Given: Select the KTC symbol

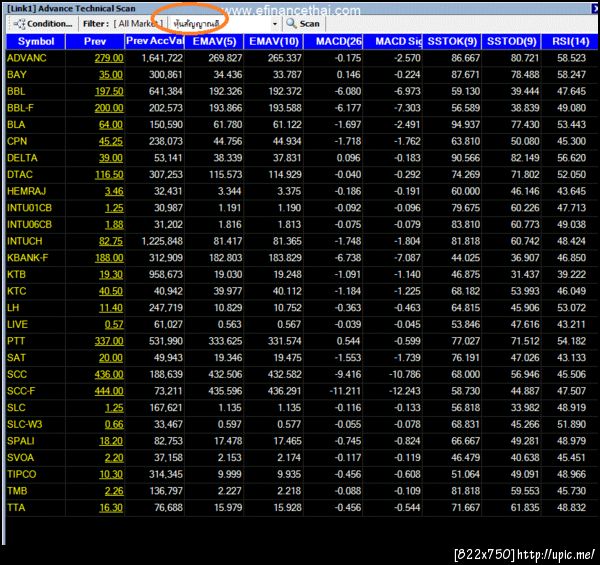Looking at the screenshot, I should pyautogui.click(x=16, y=291).
